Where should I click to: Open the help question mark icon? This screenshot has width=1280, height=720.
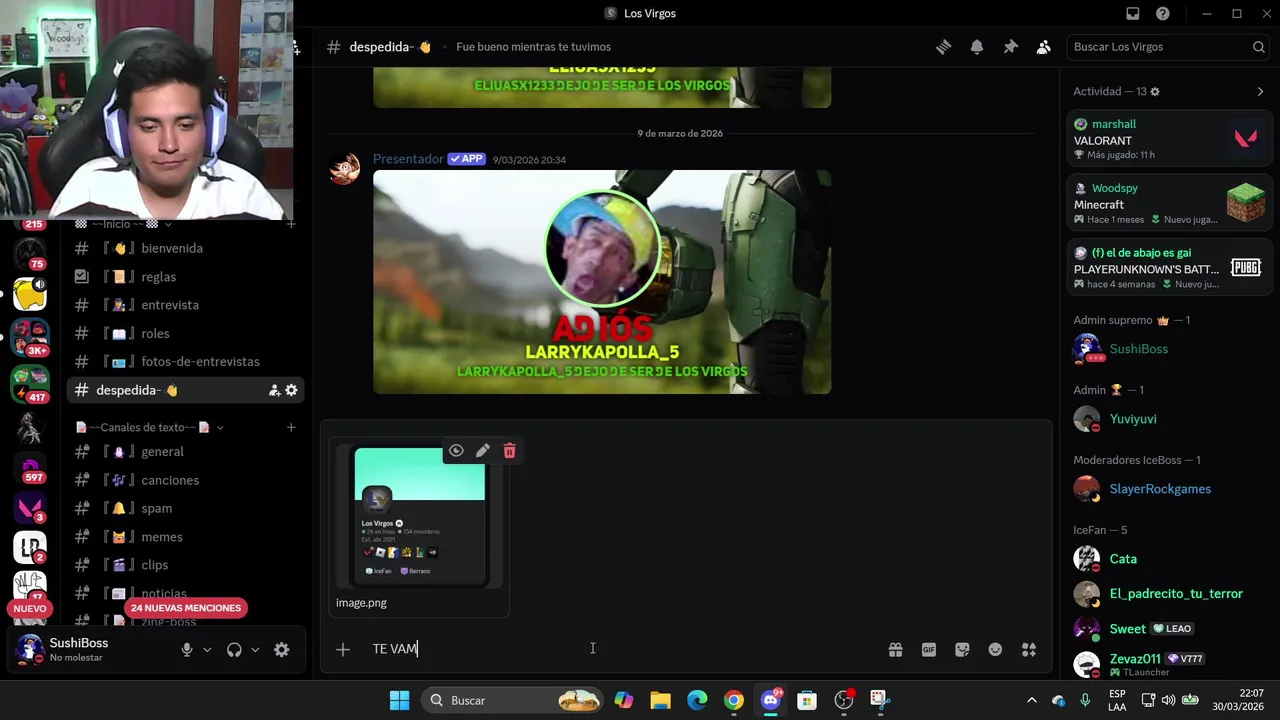tap(1163, 13)
